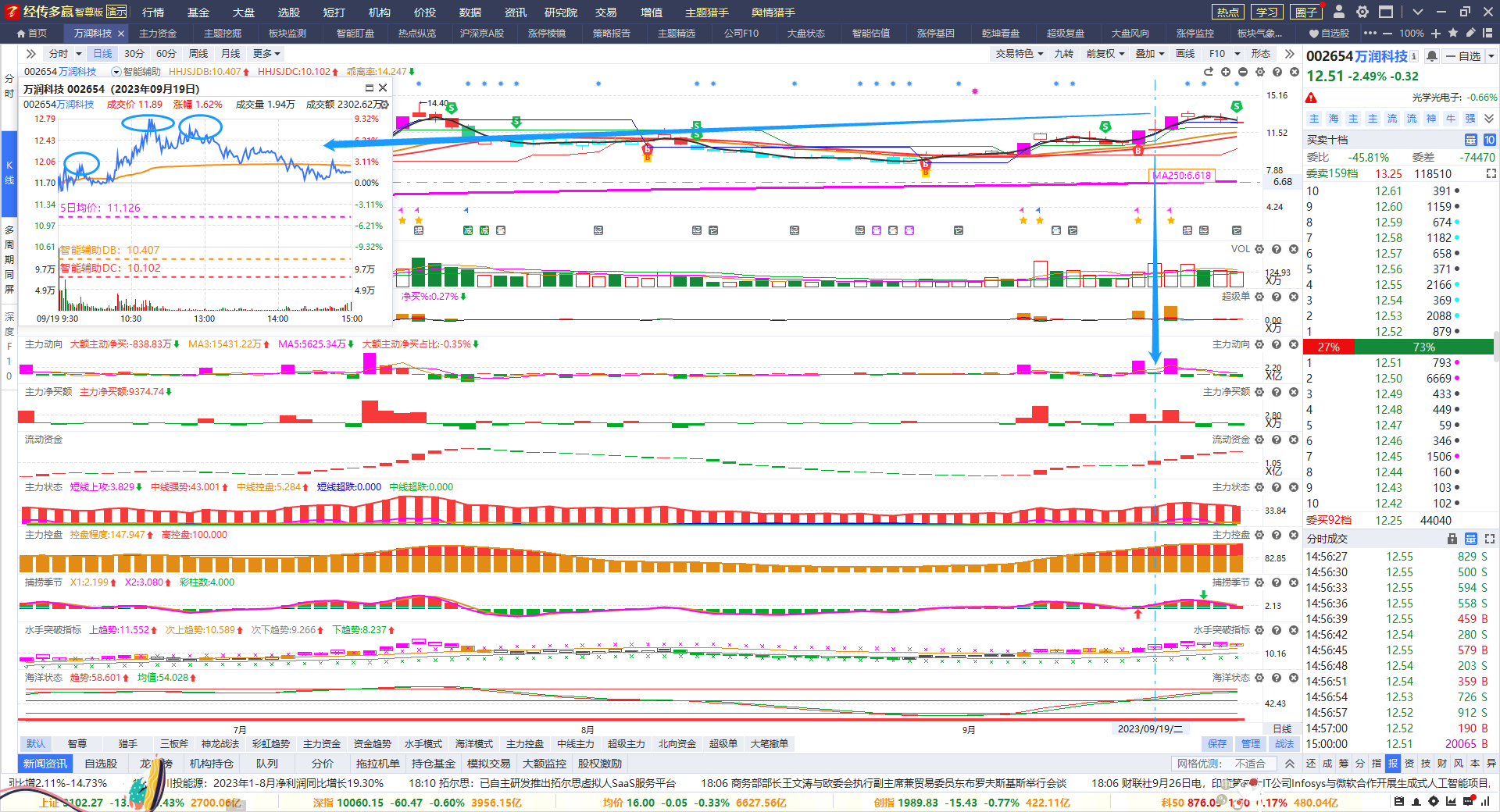Click the plus circle icon above K-line chart
Image resolution: width=1500 pixels, height=812 pixels.
(x=1226, y=72)
